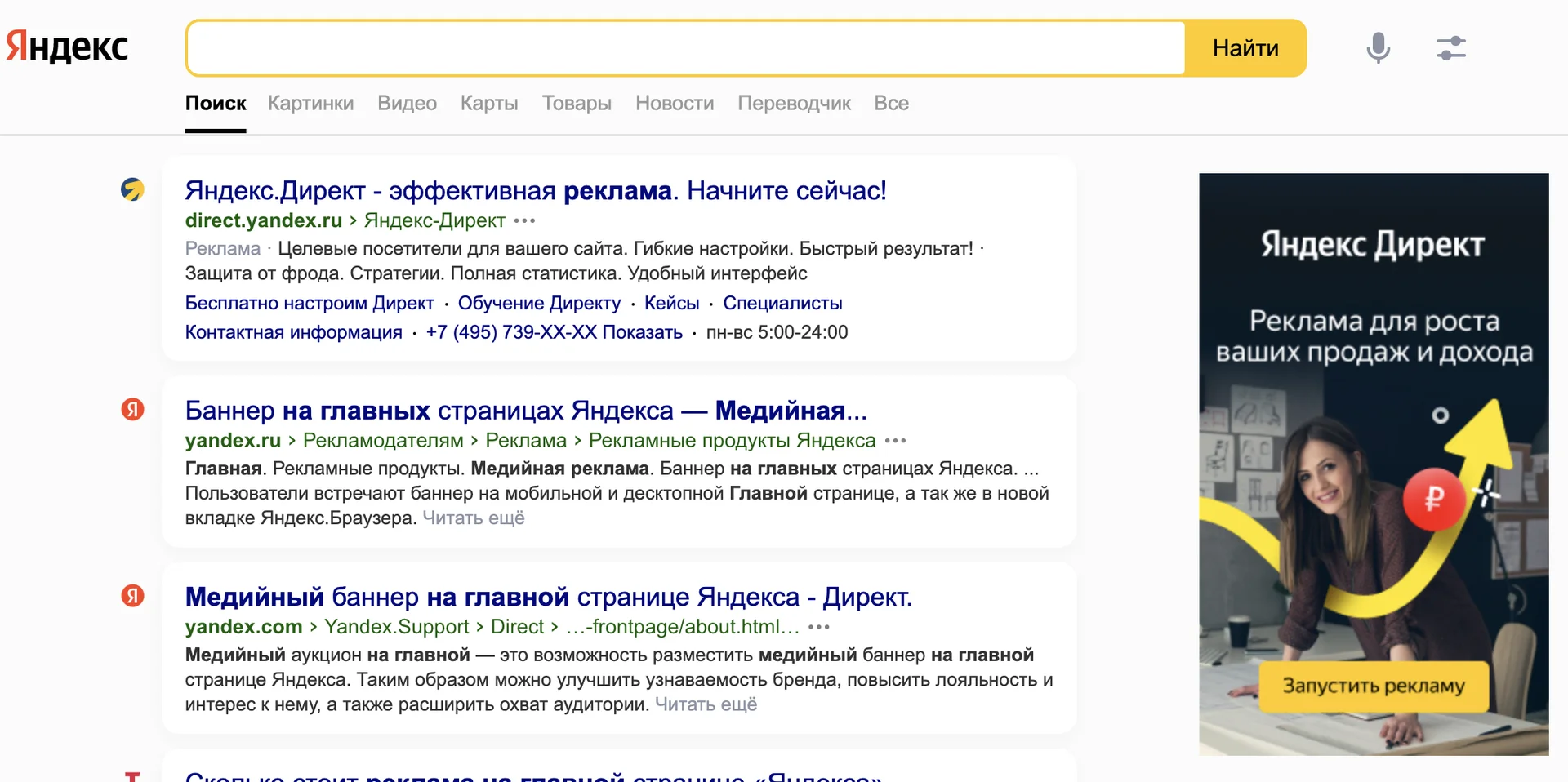Screen dimensions: 1568x782
Task: Click the direct.yandex.ru domain link
Action: click(264, 220)
